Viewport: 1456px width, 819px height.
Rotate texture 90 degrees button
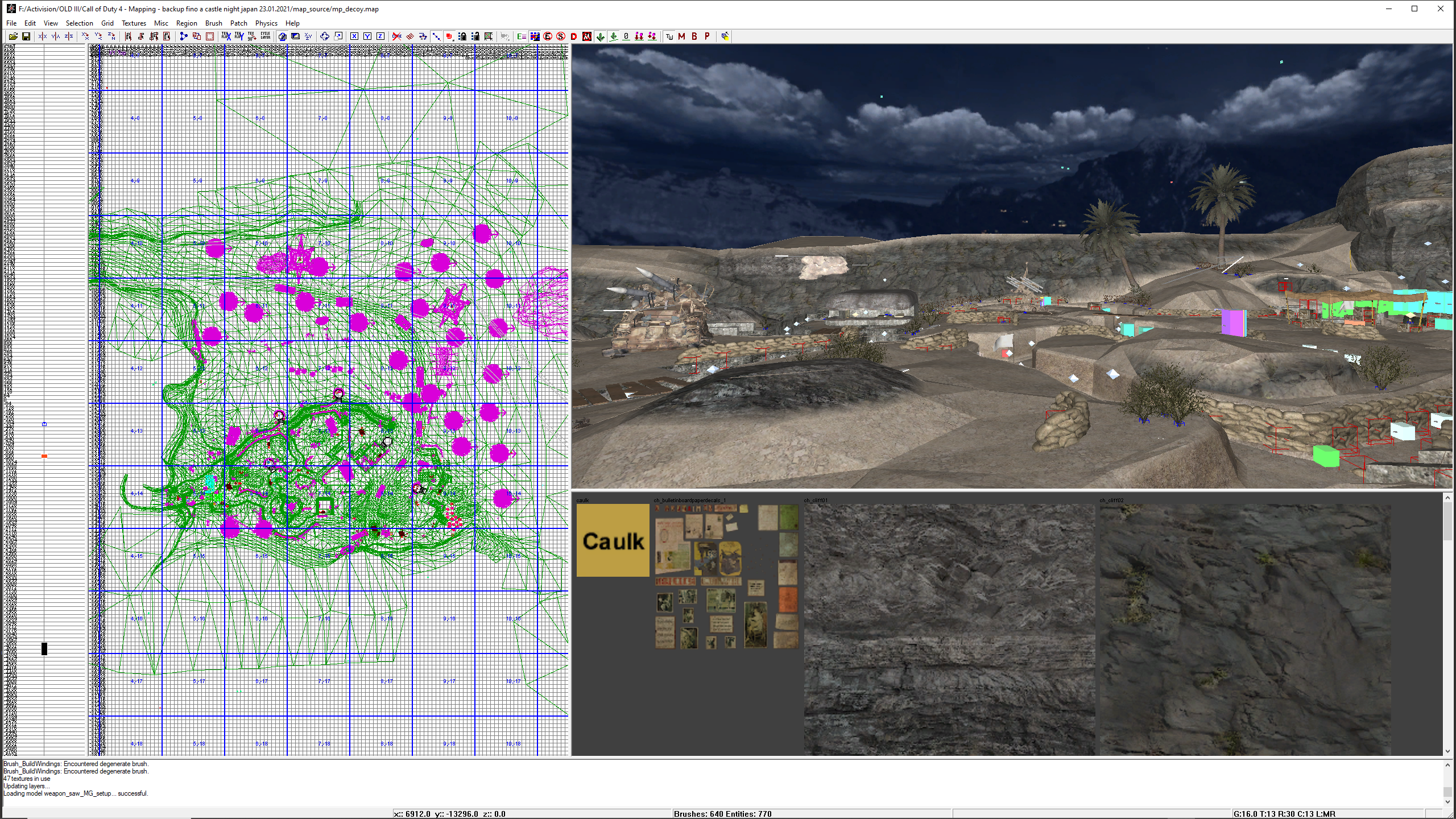(252, 36)
